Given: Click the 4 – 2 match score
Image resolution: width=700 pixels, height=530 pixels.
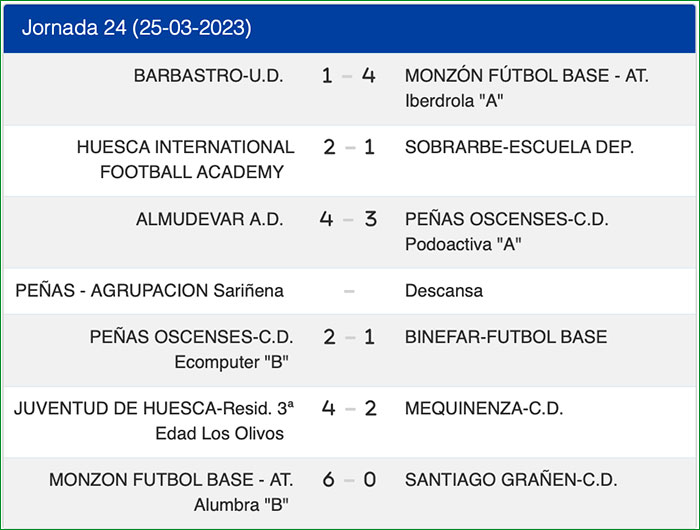Looking at the screenshot, I should click(x=348, y=408).
